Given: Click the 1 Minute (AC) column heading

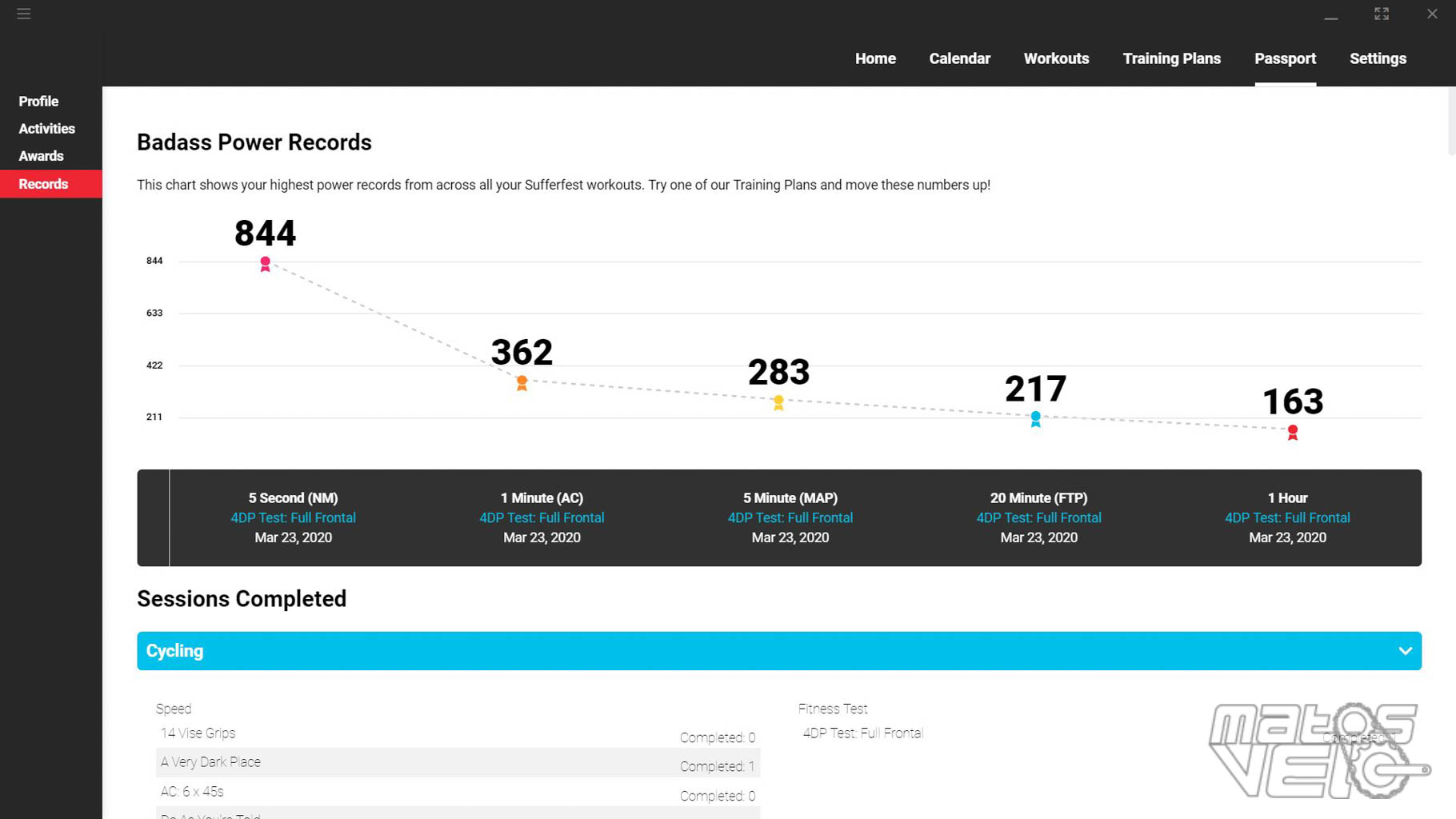Looking at the screenshot, I should pos(542,497).
